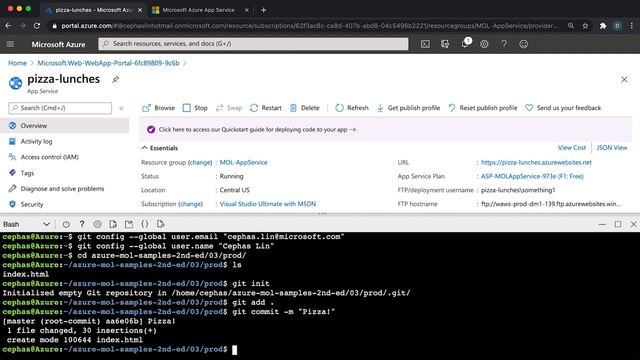Bookmark this page with star icon
This screenshot has width=640, height=360.
tap(585, 26)
